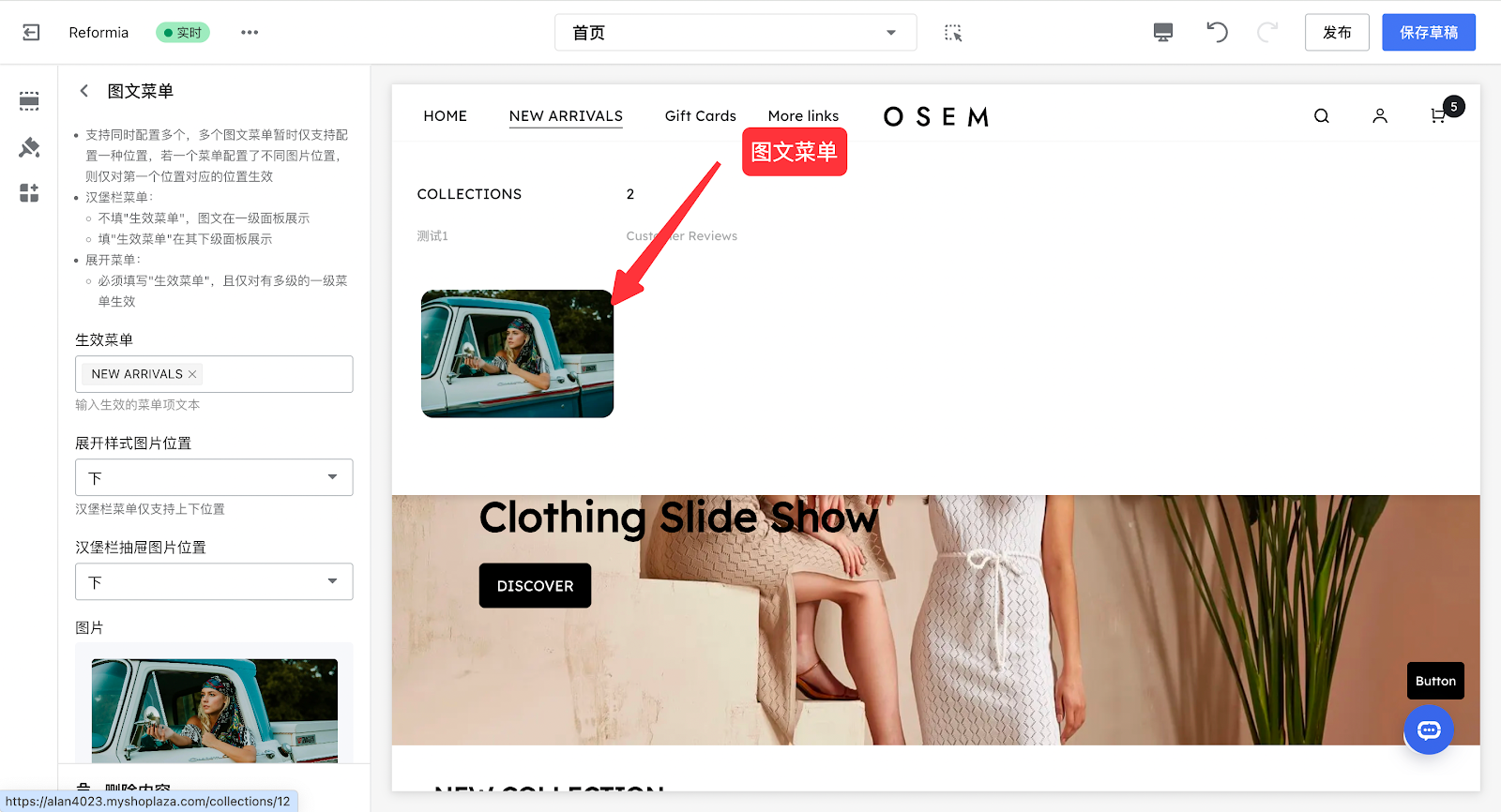
Task: Switch the desktop preview device icon
Action: (x=1162, y=33)
